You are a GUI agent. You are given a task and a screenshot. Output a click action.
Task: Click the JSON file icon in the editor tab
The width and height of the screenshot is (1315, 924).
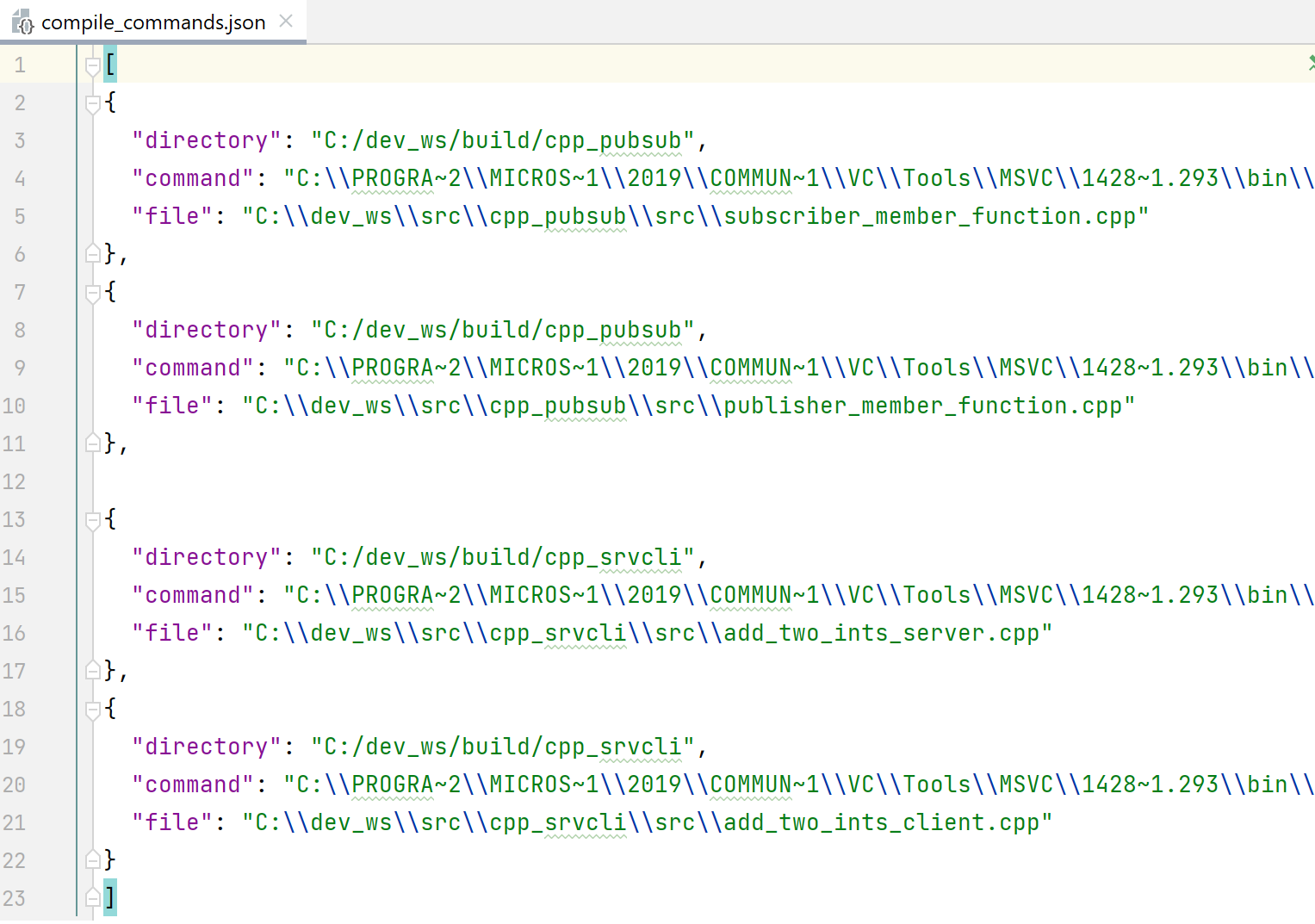(x=23, y=22)
